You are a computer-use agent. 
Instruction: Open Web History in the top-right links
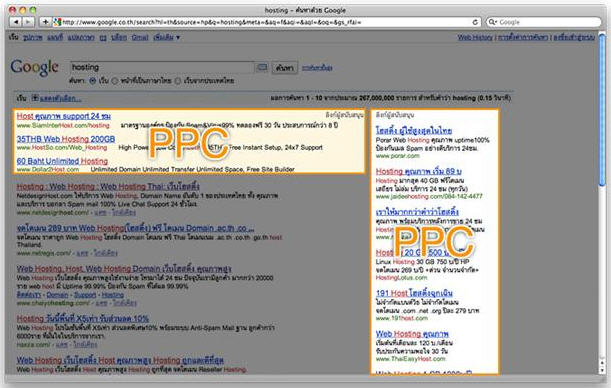tap(475, 37)
